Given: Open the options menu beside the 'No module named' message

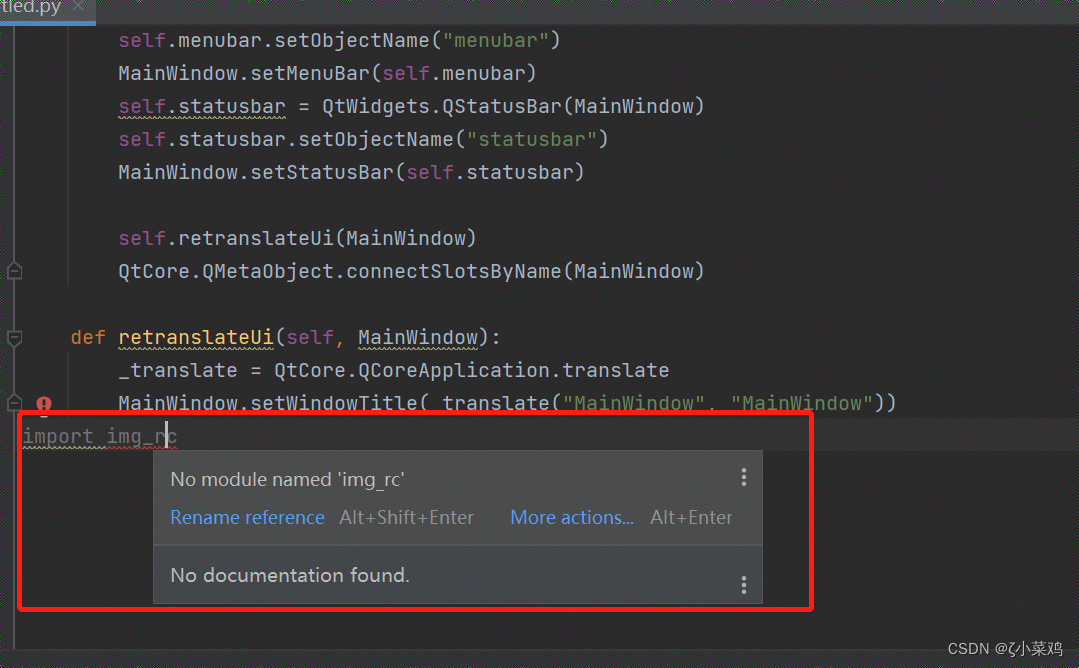Looking at the screenshot, I should pos(744,477).
